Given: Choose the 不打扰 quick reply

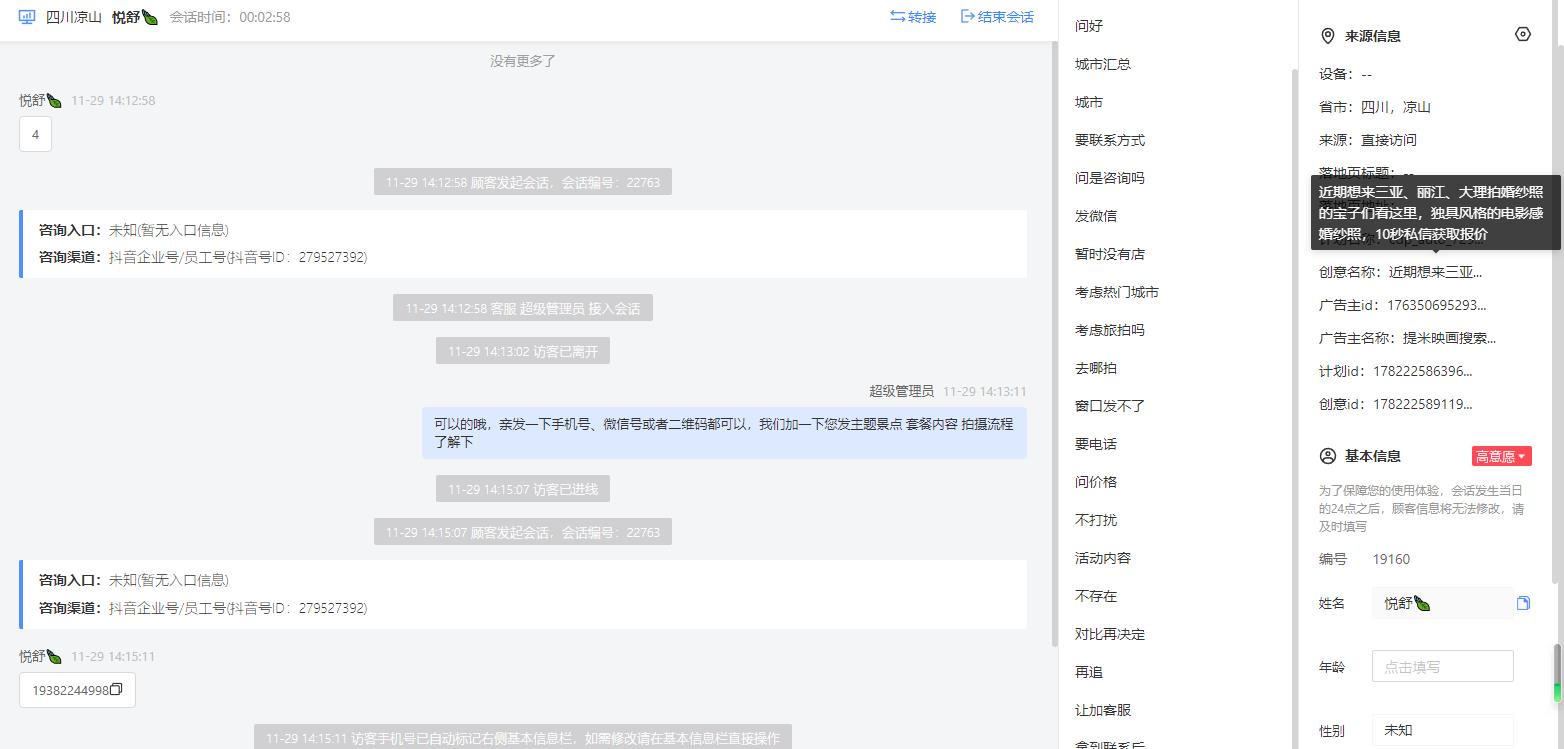Looking at the screenshot, I should 1096,520.
